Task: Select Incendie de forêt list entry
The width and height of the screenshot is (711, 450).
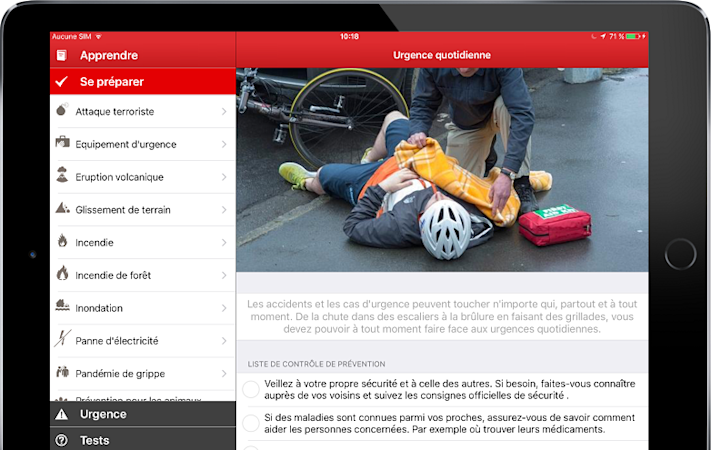Action: coord(143,275)
